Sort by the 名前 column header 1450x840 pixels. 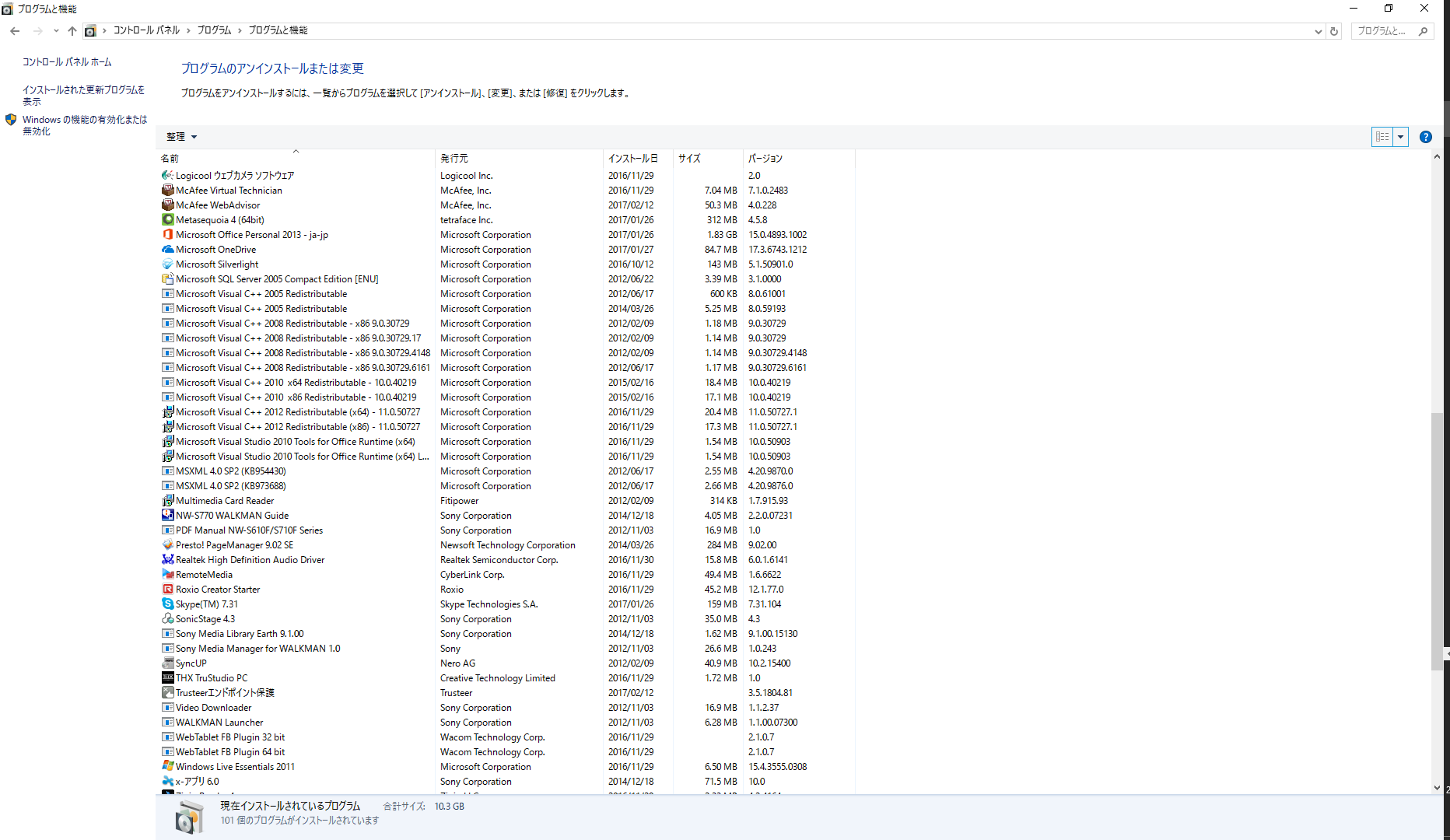(296, 159)
